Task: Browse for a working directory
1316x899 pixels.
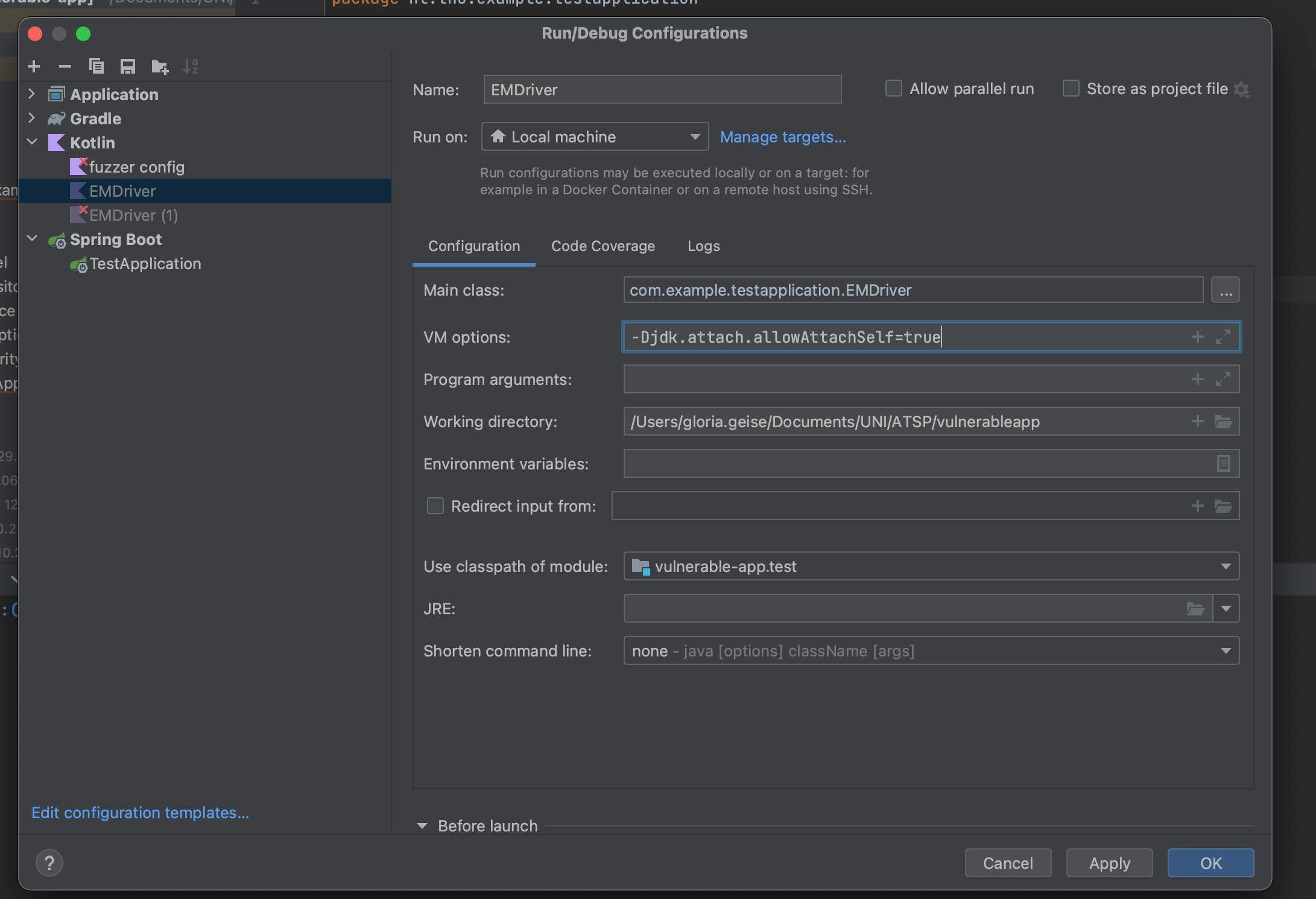Action: point(1225,421)
